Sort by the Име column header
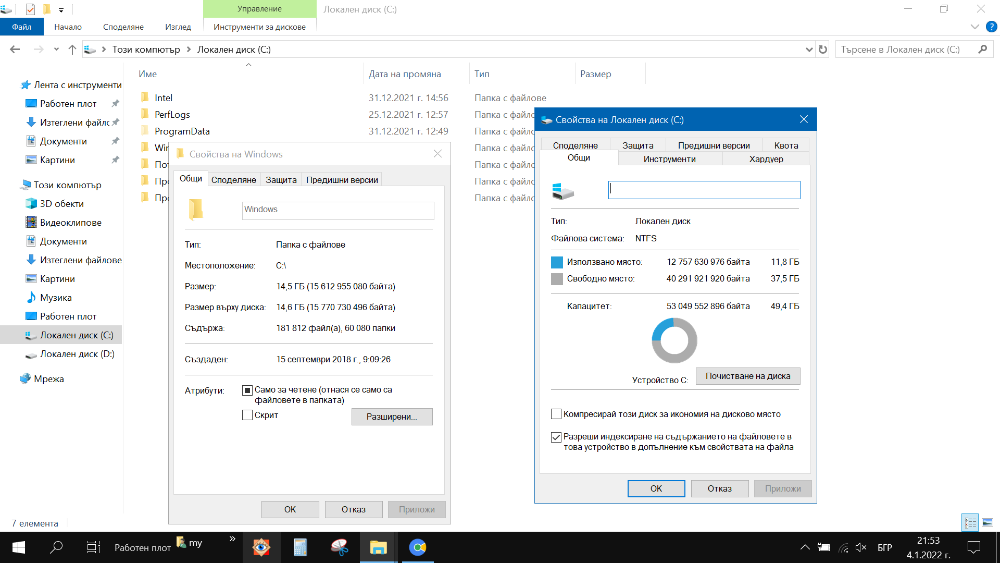This screenshot has width=1000, height=563. click(x=147, y=74)
